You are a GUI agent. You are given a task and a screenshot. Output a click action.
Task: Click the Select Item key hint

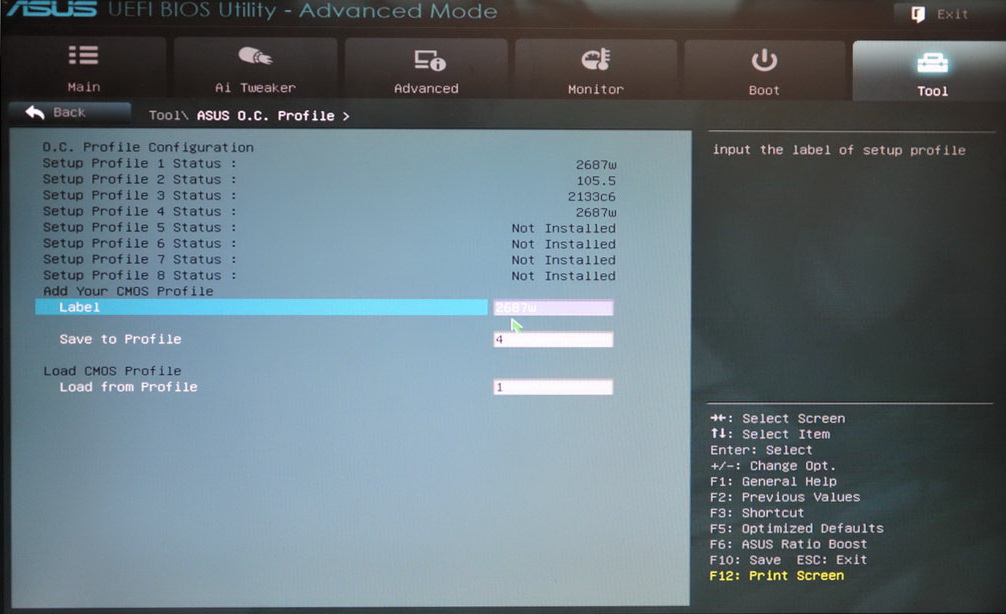click(x=770, y=434)
